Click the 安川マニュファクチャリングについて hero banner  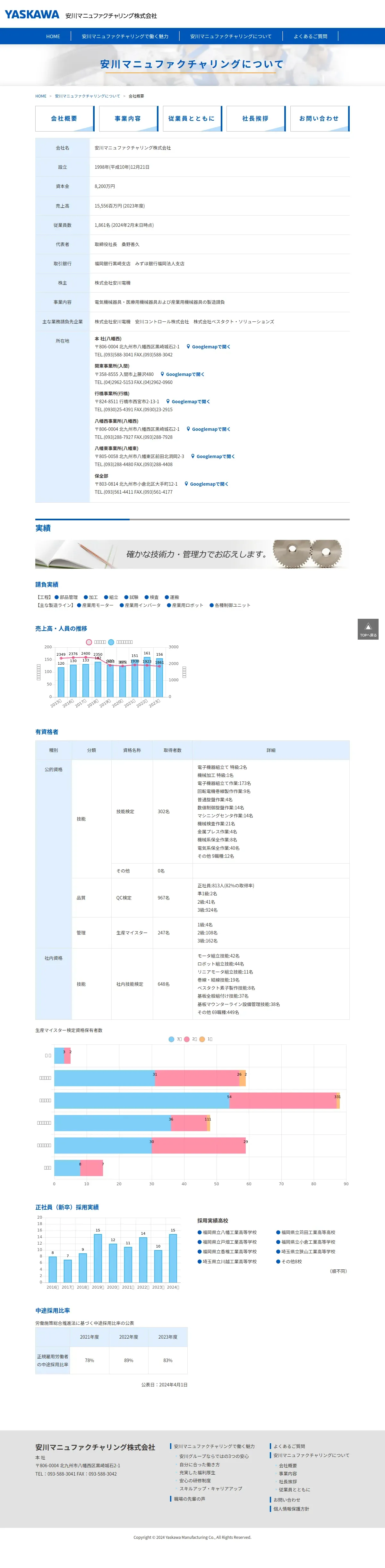pyautogui.click(x=193, y=64)
